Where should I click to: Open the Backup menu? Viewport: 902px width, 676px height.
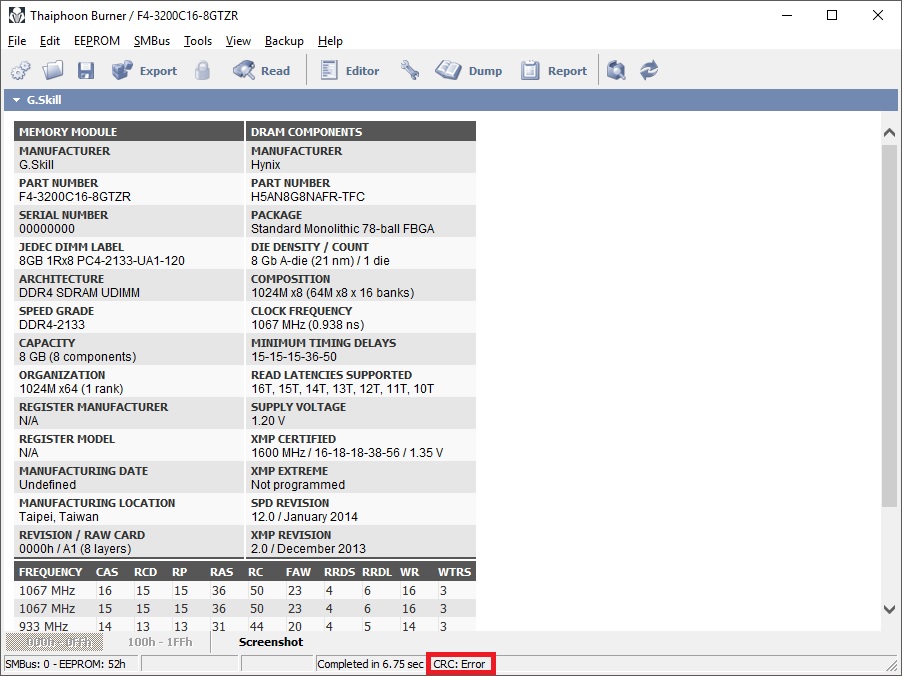[x=284, y=41]
